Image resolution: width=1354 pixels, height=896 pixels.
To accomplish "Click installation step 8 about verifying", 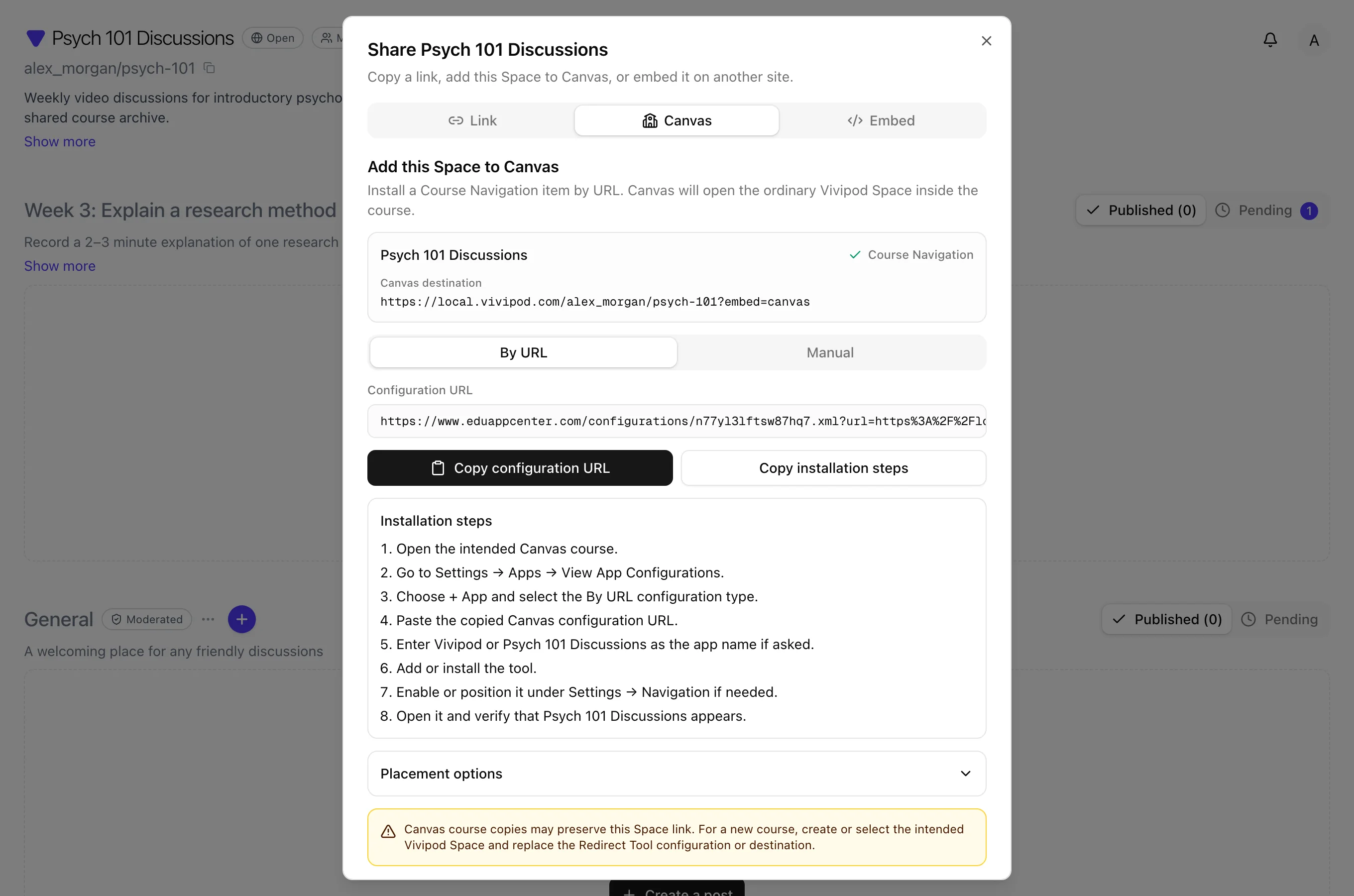I will point(563,716).
